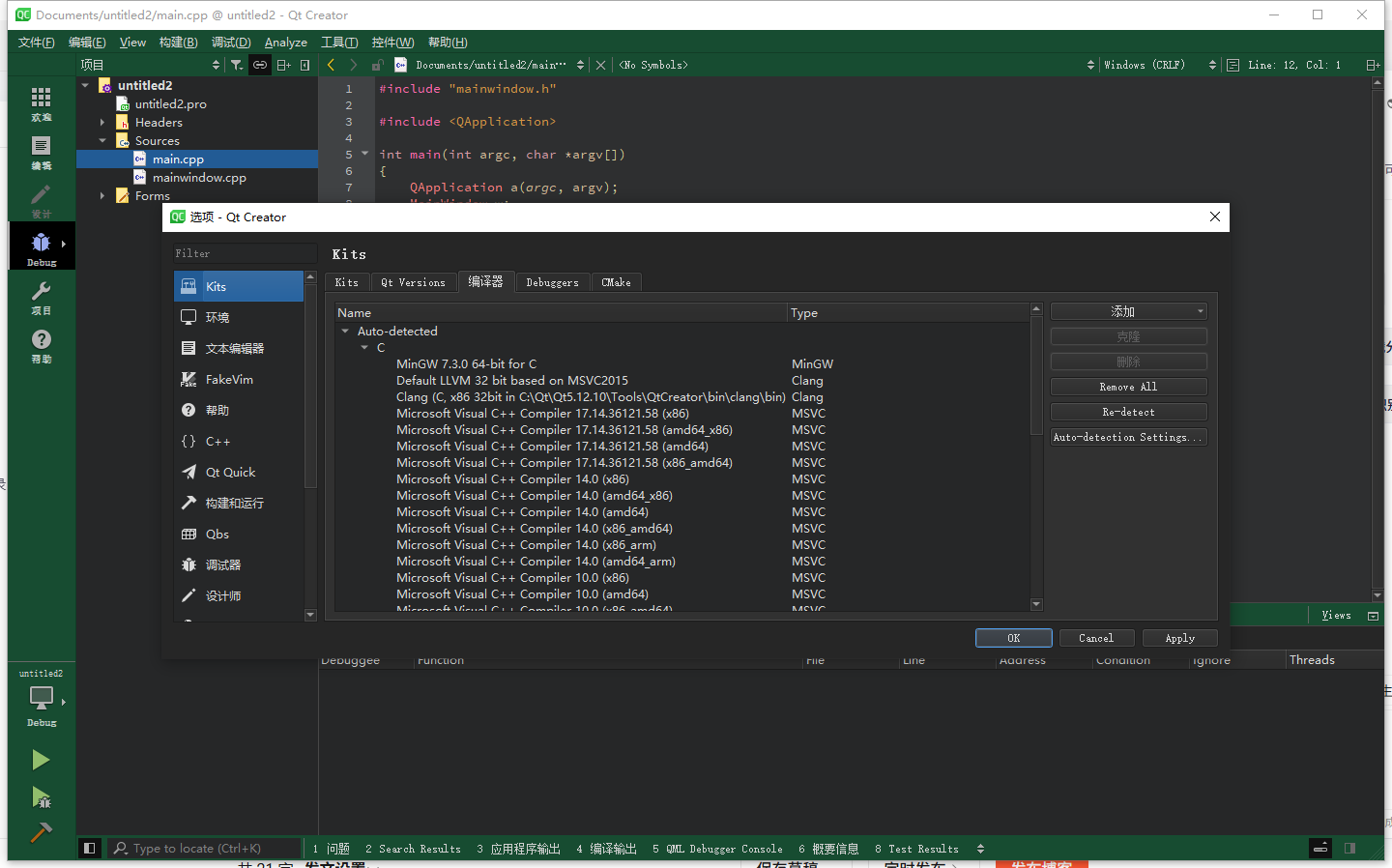This screenshot has height=868, width=1392.
Task: Open the 构建(B) menu
Action: point(179,43)
